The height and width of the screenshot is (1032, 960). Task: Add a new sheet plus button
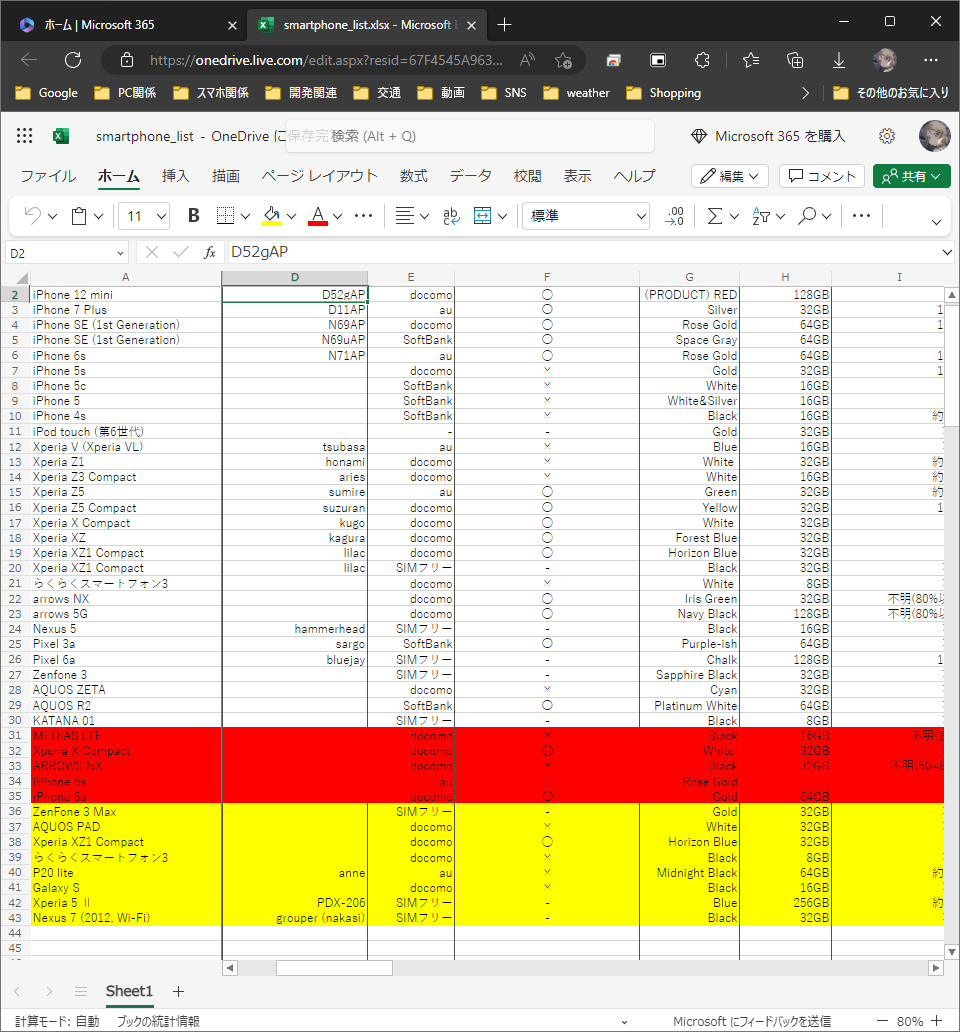(178, 991)
